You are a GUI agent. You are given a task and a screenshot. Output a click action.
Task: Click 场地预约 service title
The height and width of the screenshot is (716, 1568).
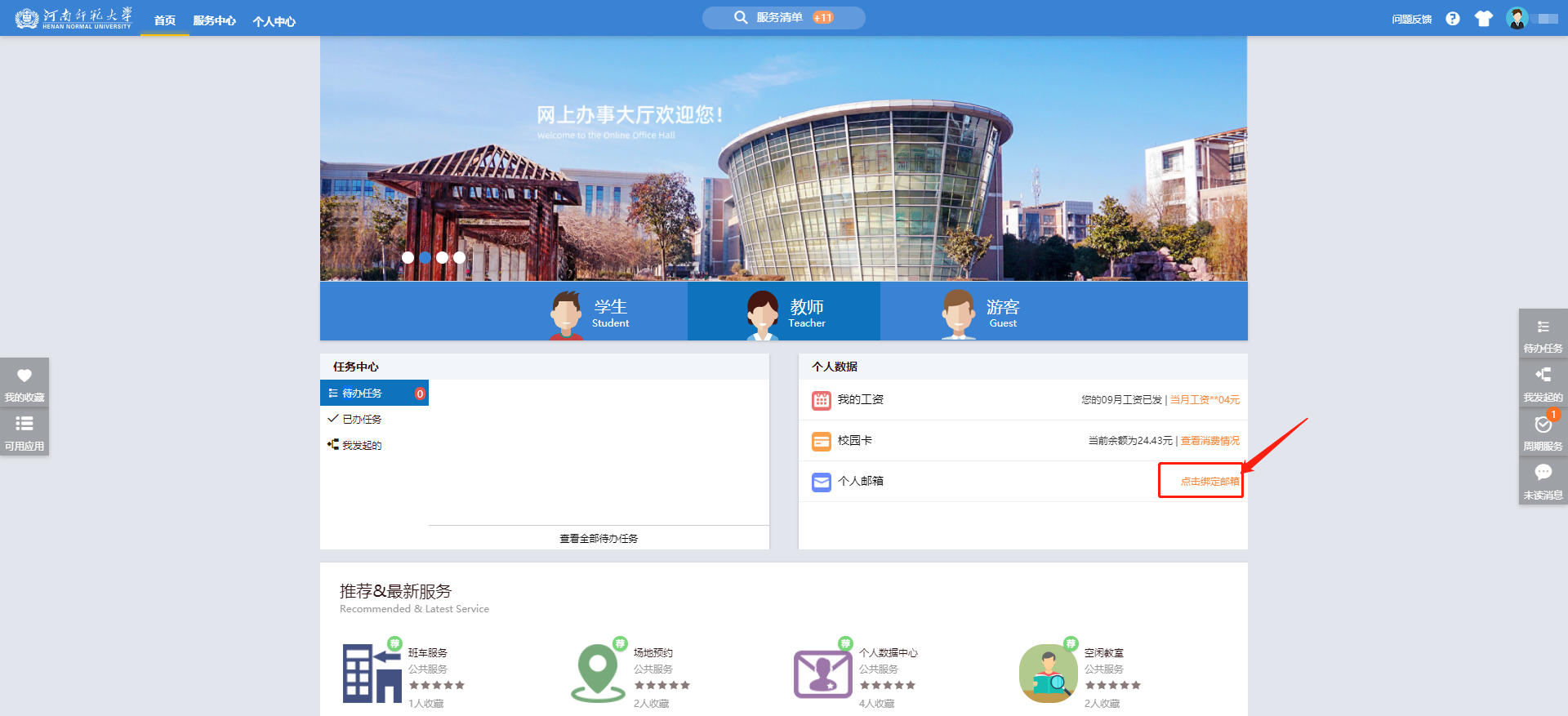tap(653, 652)
